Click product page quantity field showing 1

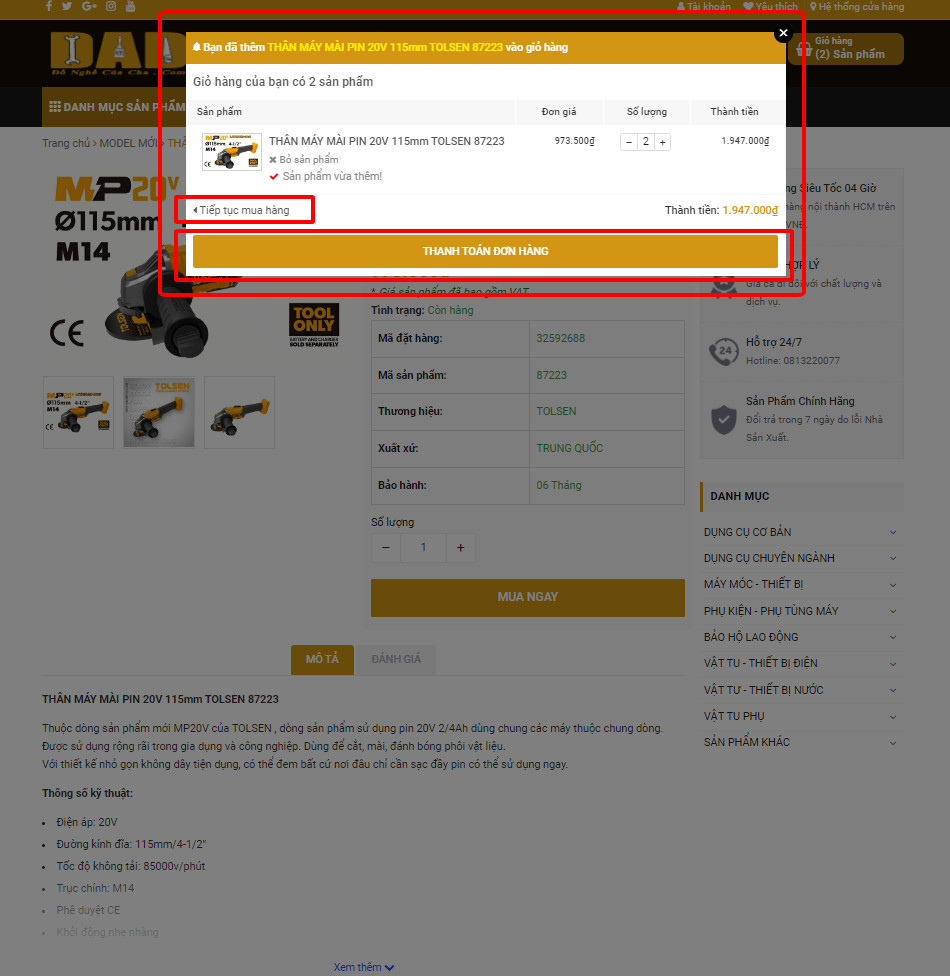(423, 548)
